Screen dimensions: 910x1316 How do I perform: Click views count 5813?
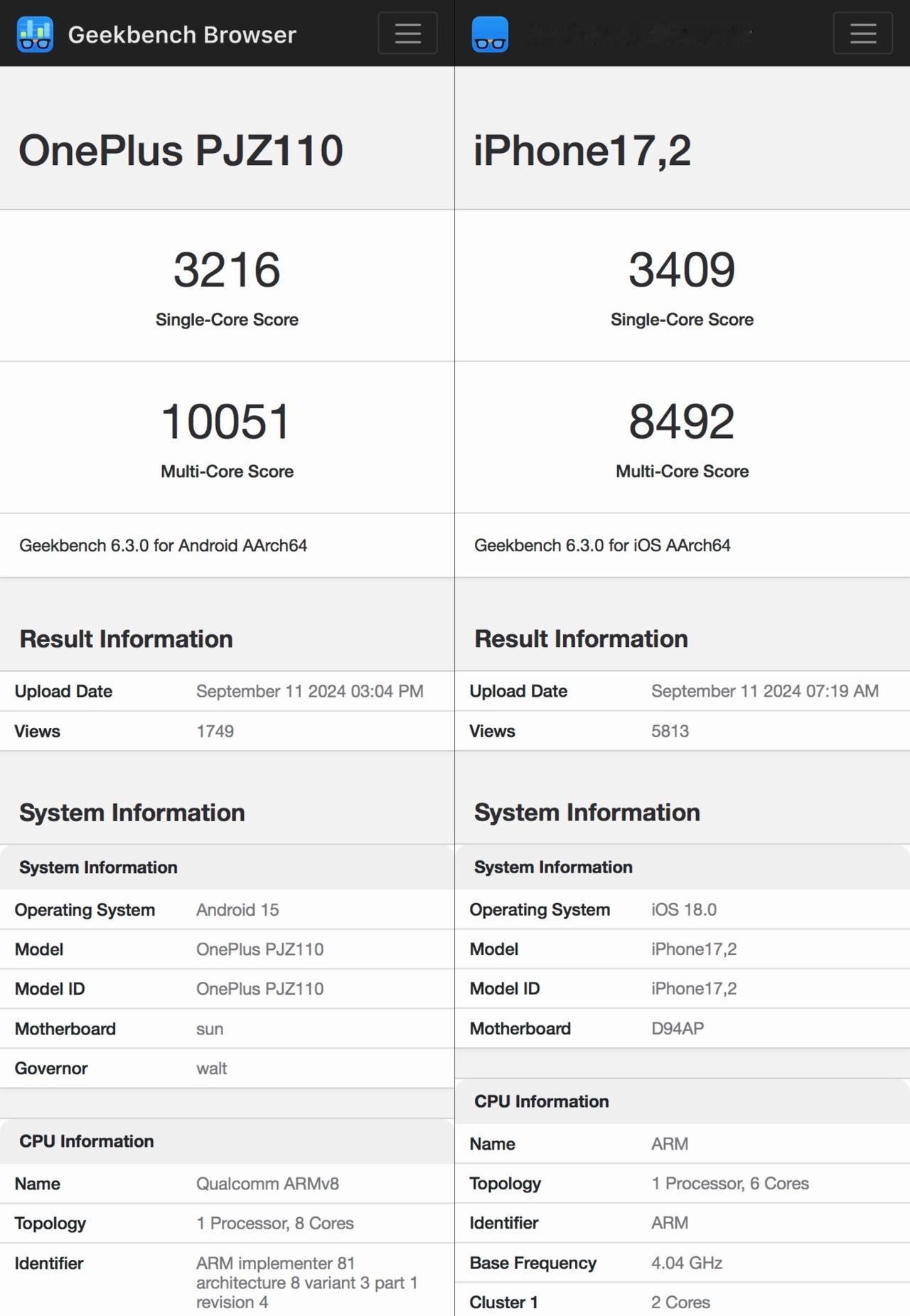(670, 731)
